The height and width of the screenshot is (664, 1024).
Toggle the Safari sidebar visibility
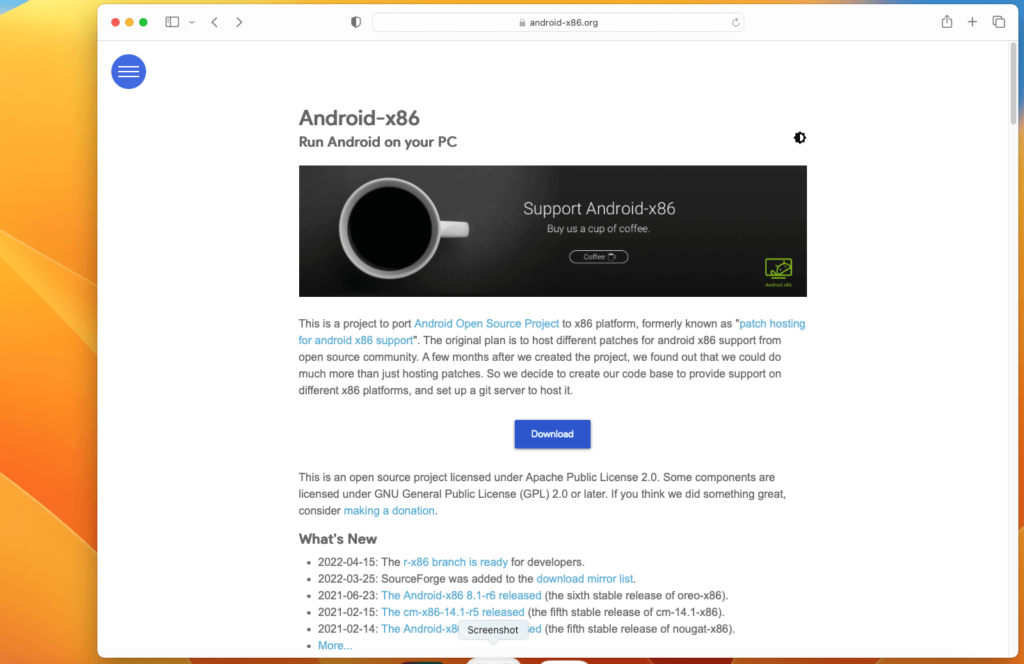pos(171,21)
